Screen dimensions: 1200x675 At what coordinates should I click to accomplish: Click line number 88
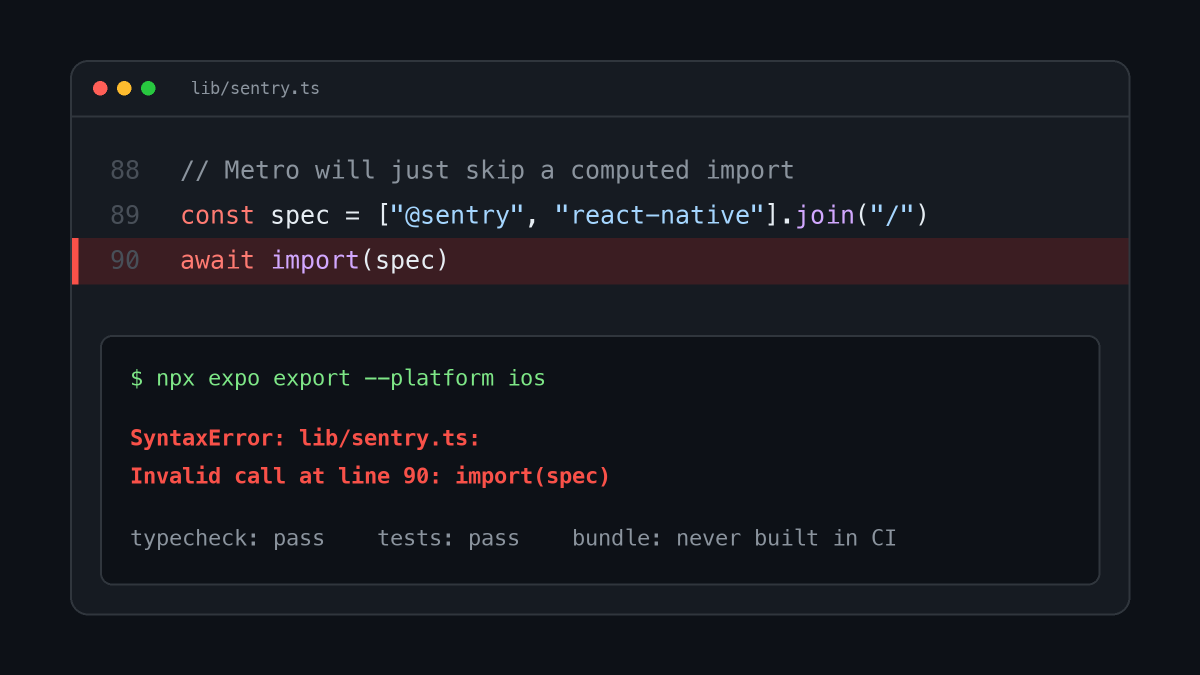(125, 171)
